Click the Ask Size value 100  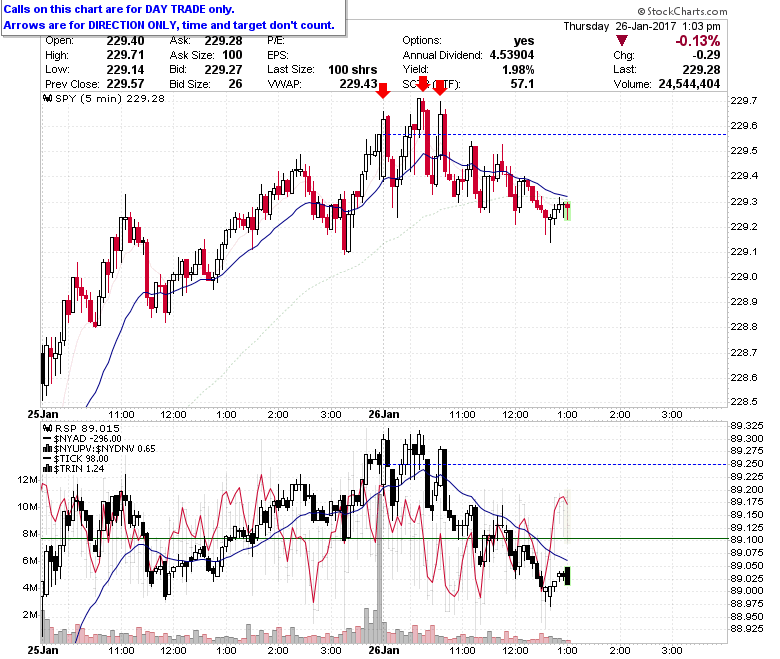pos(232,55)
